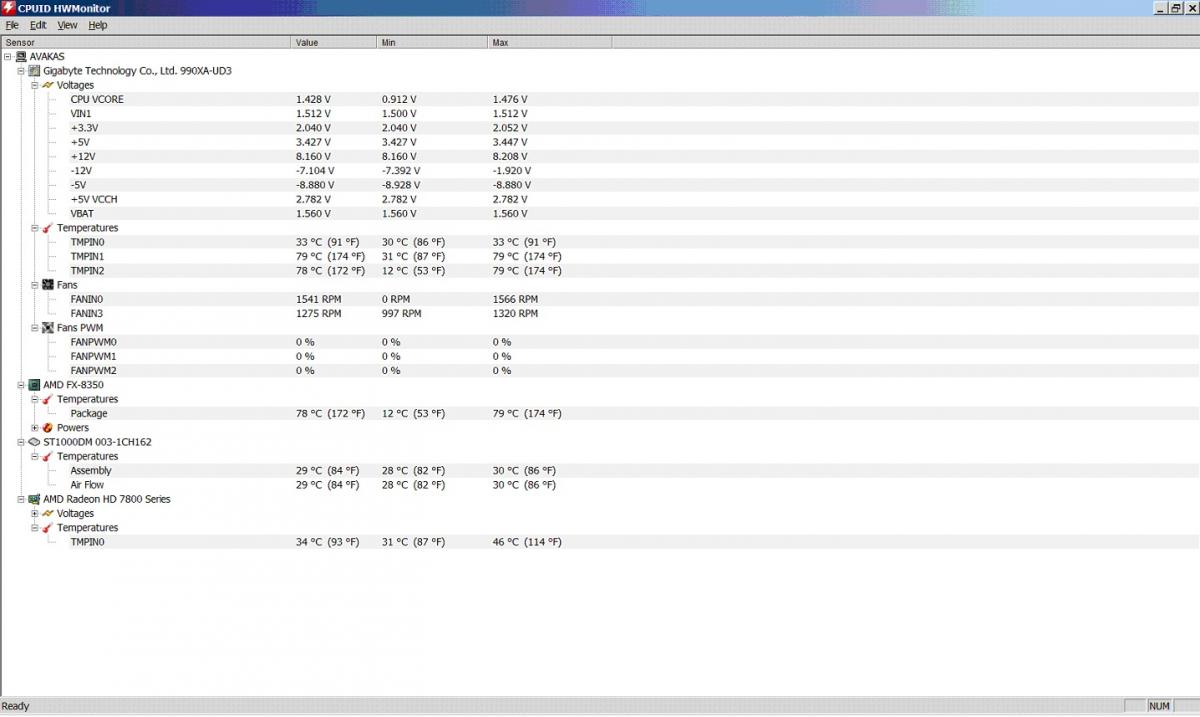The image size is (1200, 717).
Task: Open the View menu
Action: (67, 25)
